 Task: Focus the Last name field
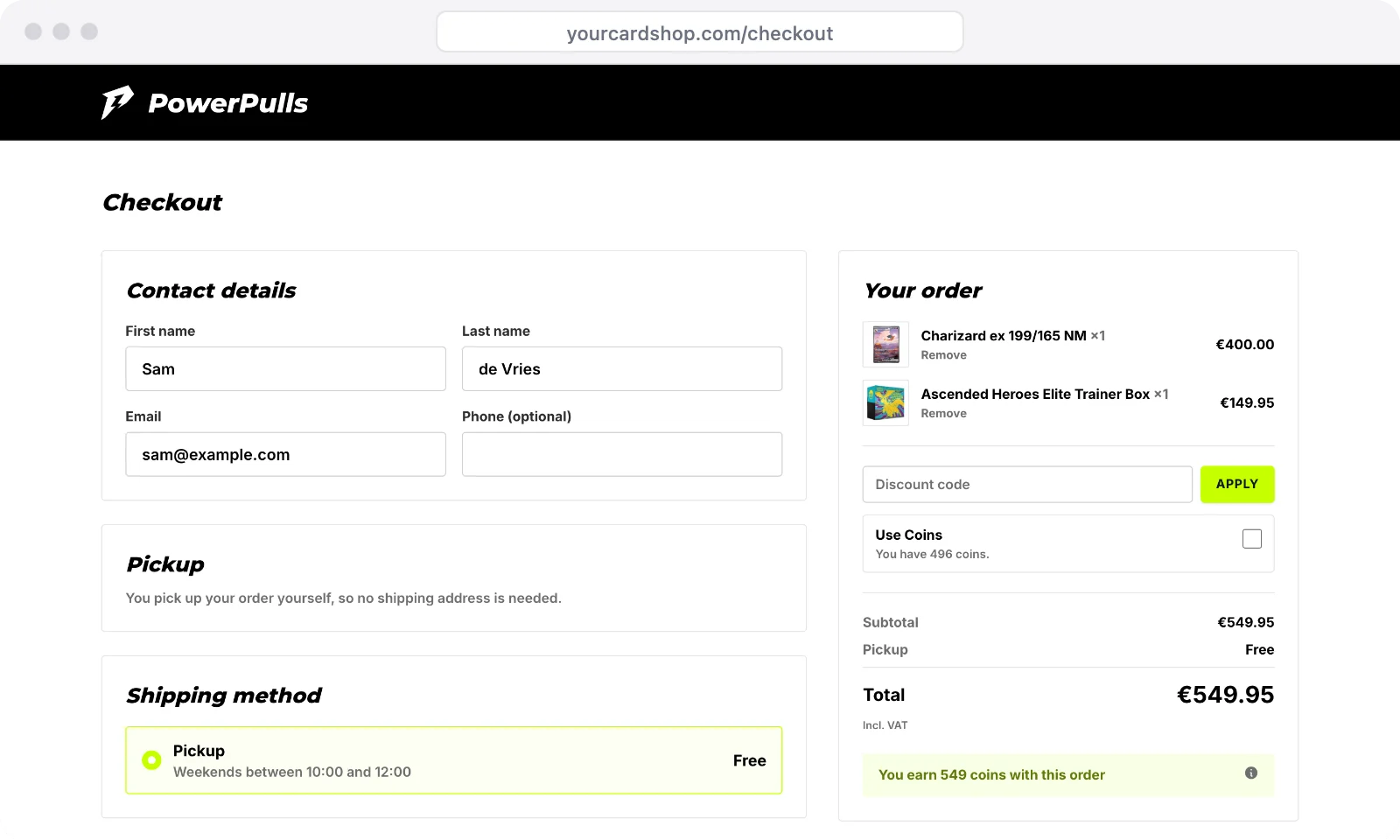[622, 369]
